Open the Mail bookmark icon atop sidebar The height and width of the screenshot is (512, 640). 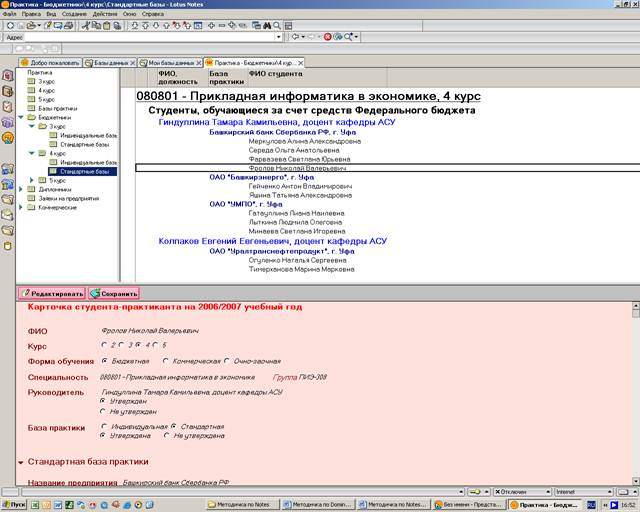pos(8,76)
